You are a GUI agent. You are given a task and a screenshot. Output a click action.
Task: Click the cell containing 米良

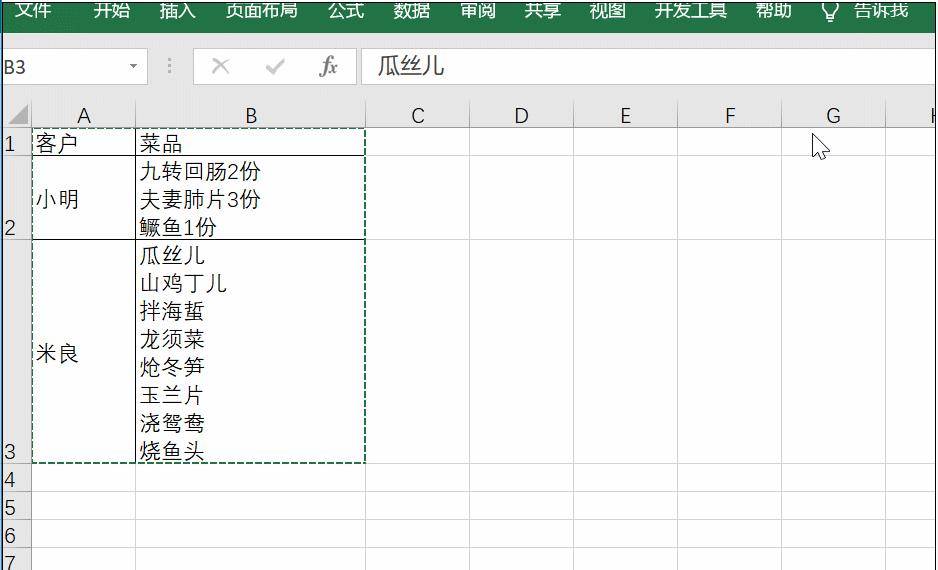point(84,352)
